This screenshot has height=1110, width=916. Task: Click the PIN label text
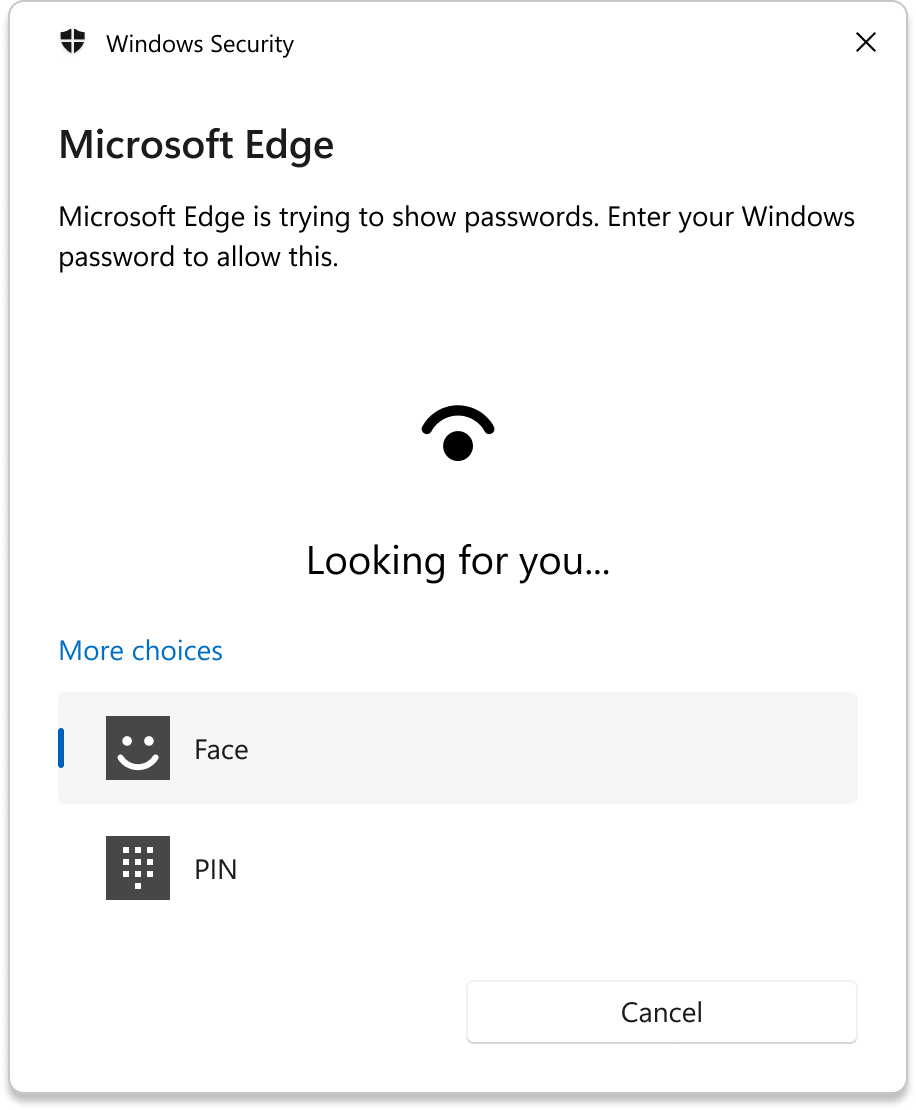[x=216, y=869]
